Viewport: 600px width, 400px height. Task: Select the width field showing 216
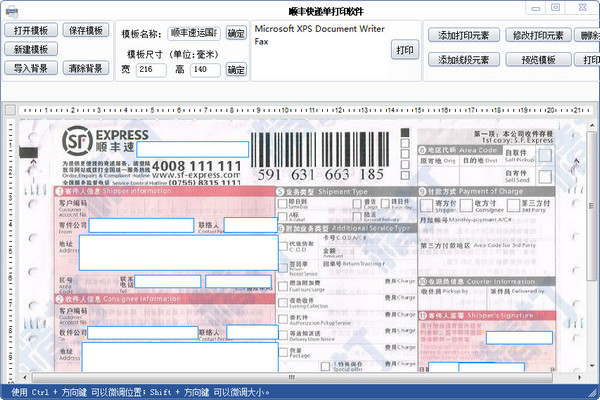[x=151, y=70]
